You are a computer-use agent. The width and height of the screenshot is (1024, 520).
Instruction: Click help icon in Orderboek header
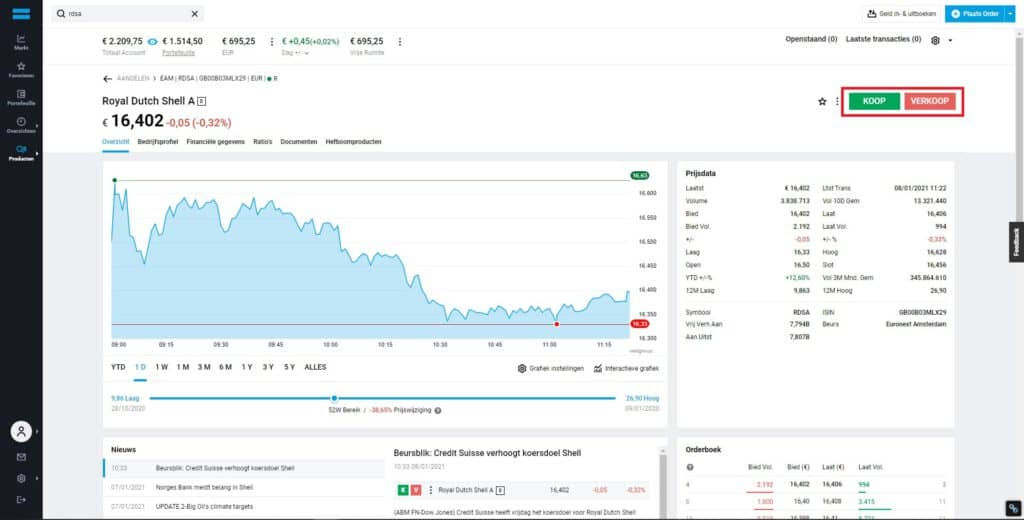click(690, 467)
